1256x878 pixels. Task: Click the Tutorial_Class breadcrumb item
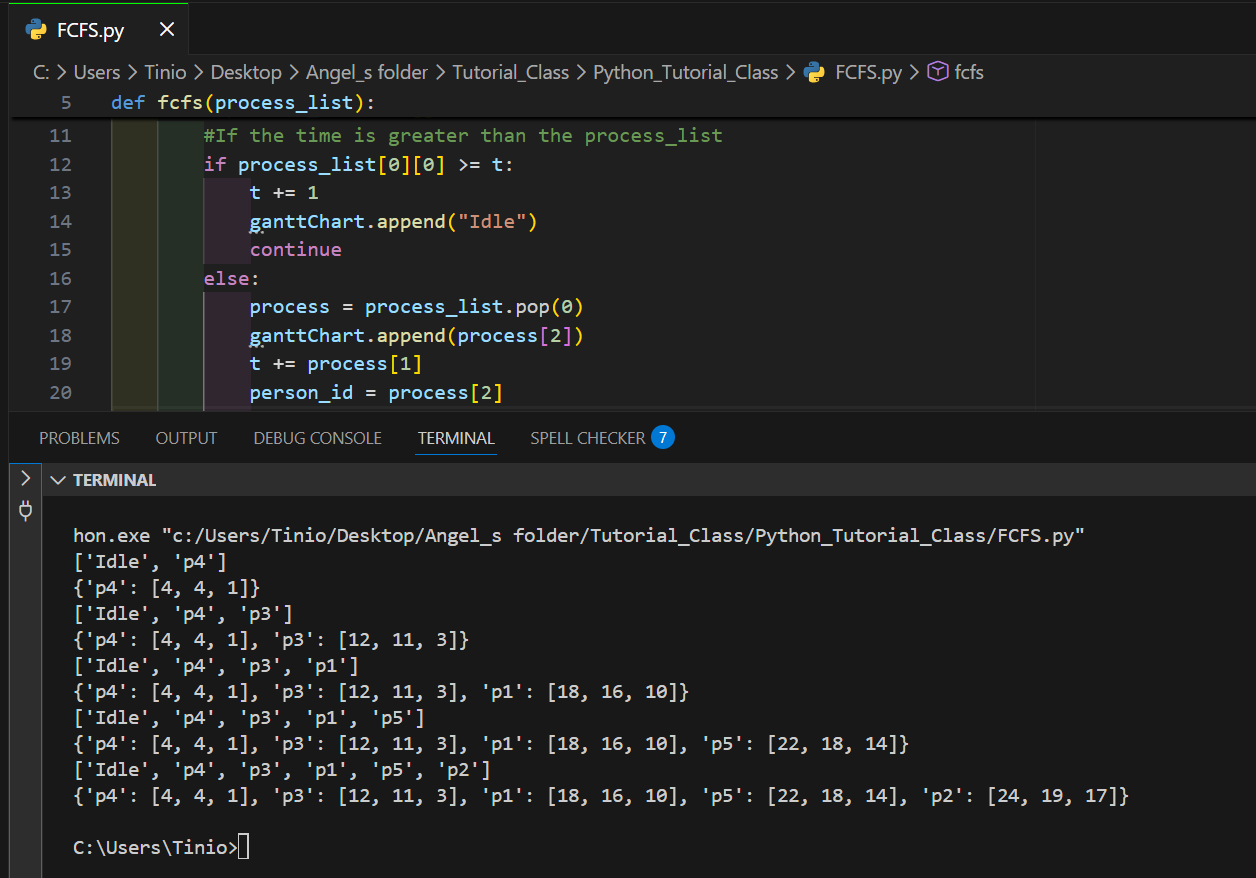click(511, 71)
